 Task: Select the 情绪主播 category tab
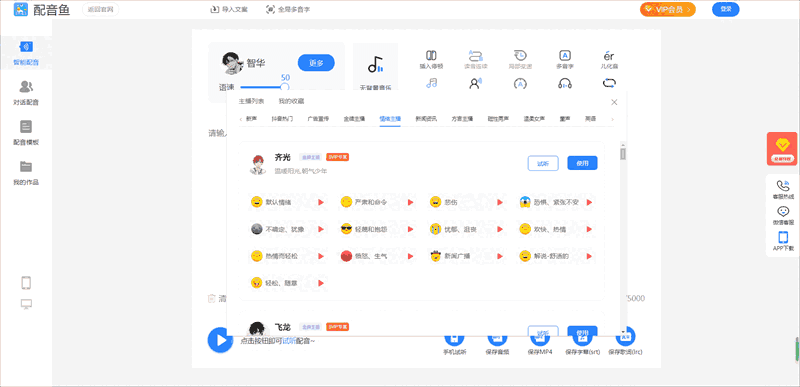coord(390,119)
